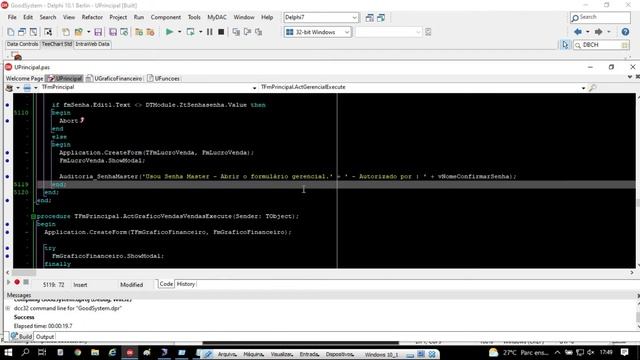This screenshot has width=640, height=360.
Task: Toggle breakpoint on the Auditoria_SenhaMaster line
Action: tap(7, 177)
